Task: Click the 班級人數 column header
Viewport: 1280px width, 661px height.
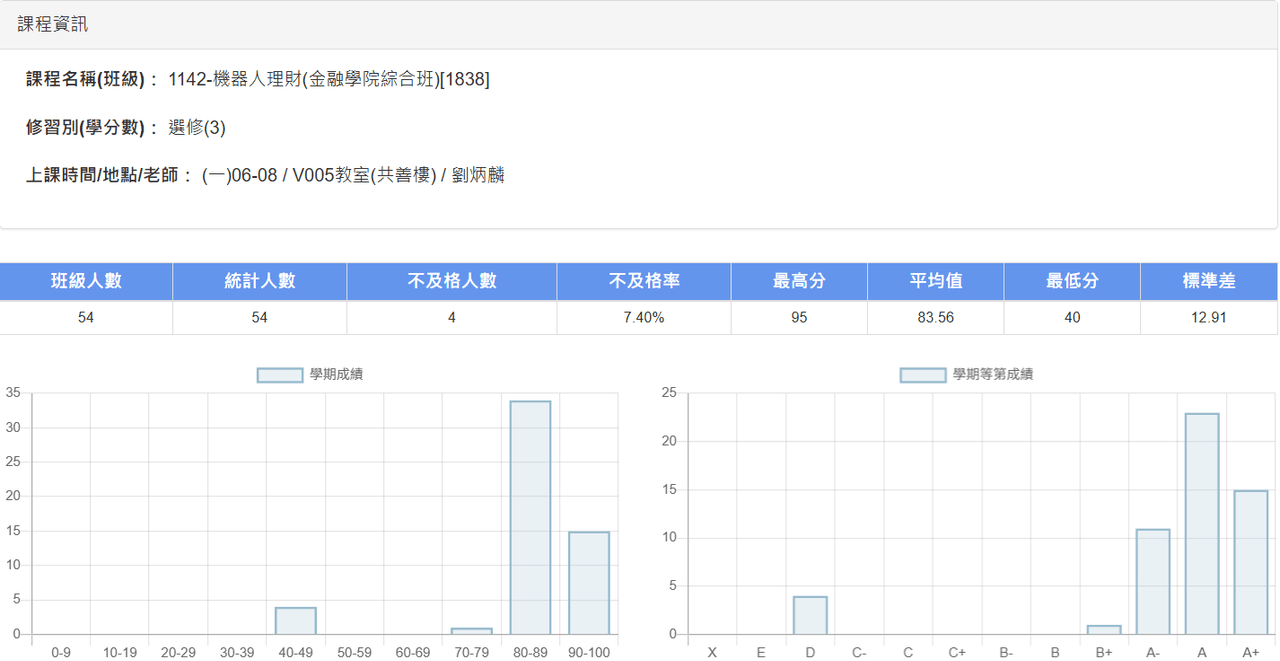Action: [86, 281]
